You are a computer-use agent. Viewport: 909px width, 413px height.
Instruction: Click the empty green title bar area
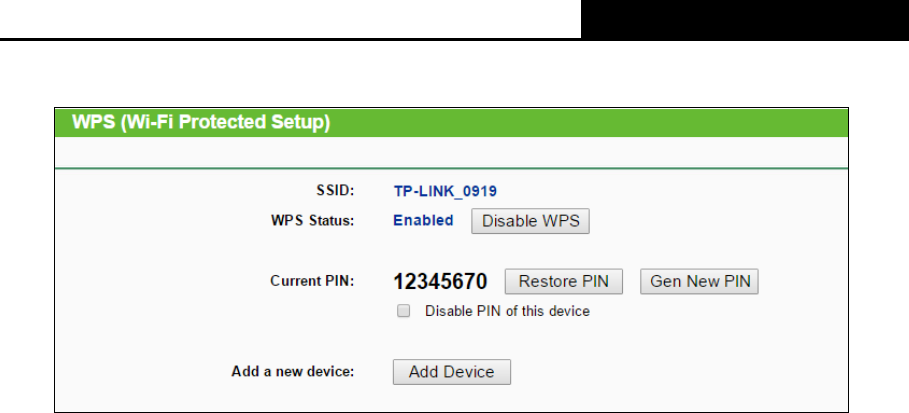pyautogui.click(x=588, y=122)
